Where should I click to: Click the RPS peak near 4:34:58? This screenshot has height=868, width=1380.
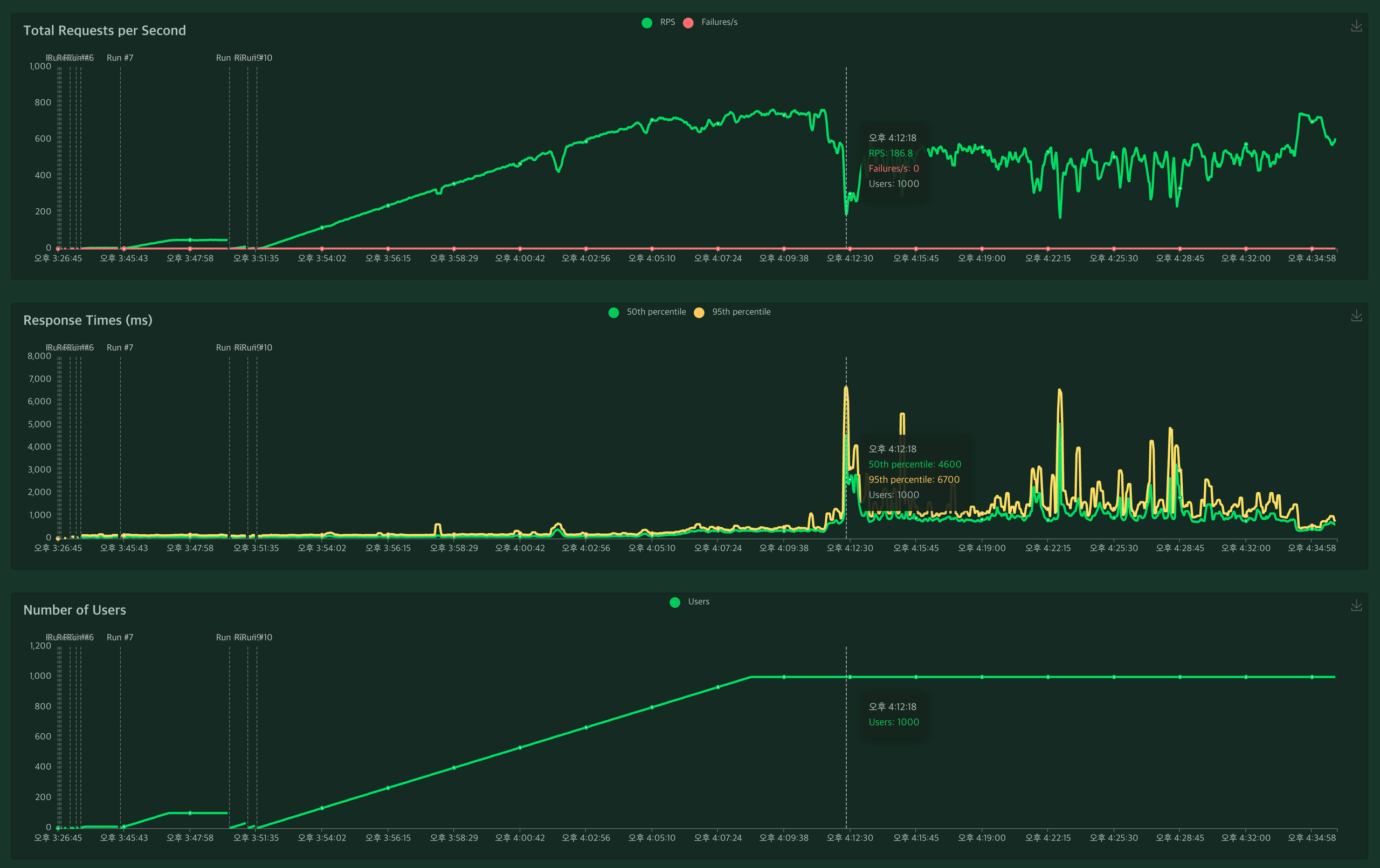(1302, 115)
